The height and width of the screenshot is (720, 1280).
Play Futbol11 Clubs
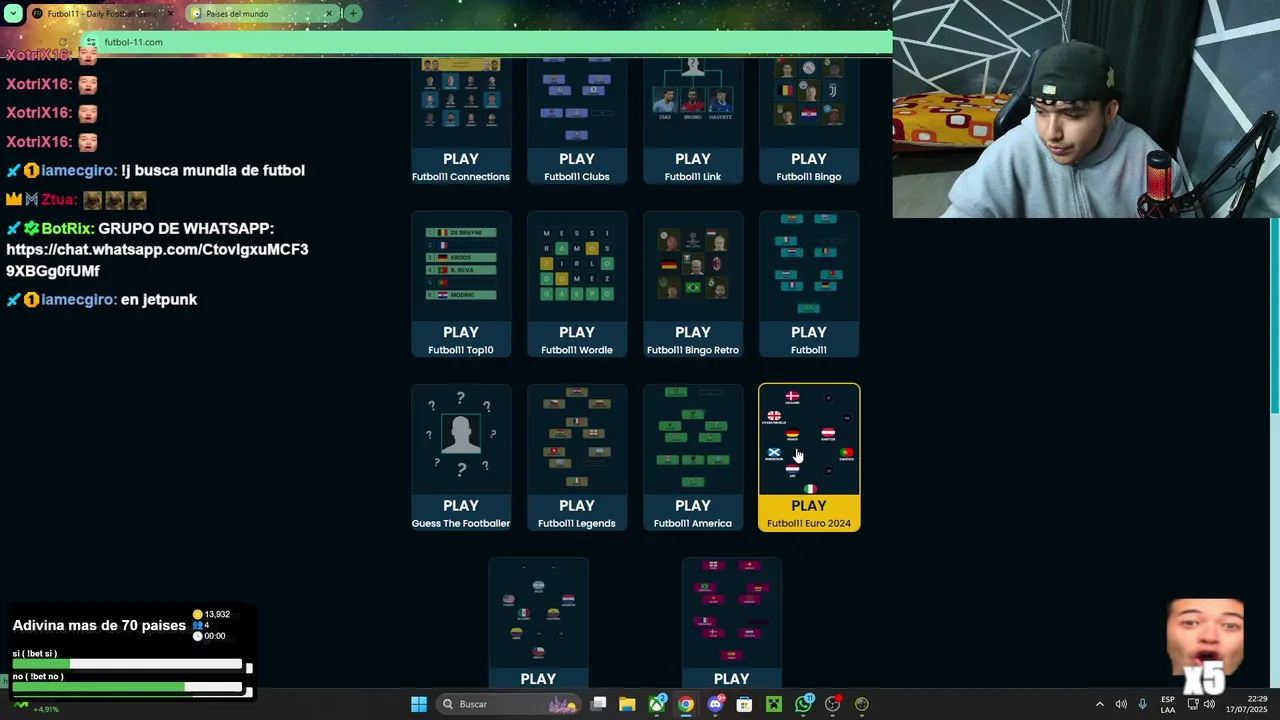577,122
